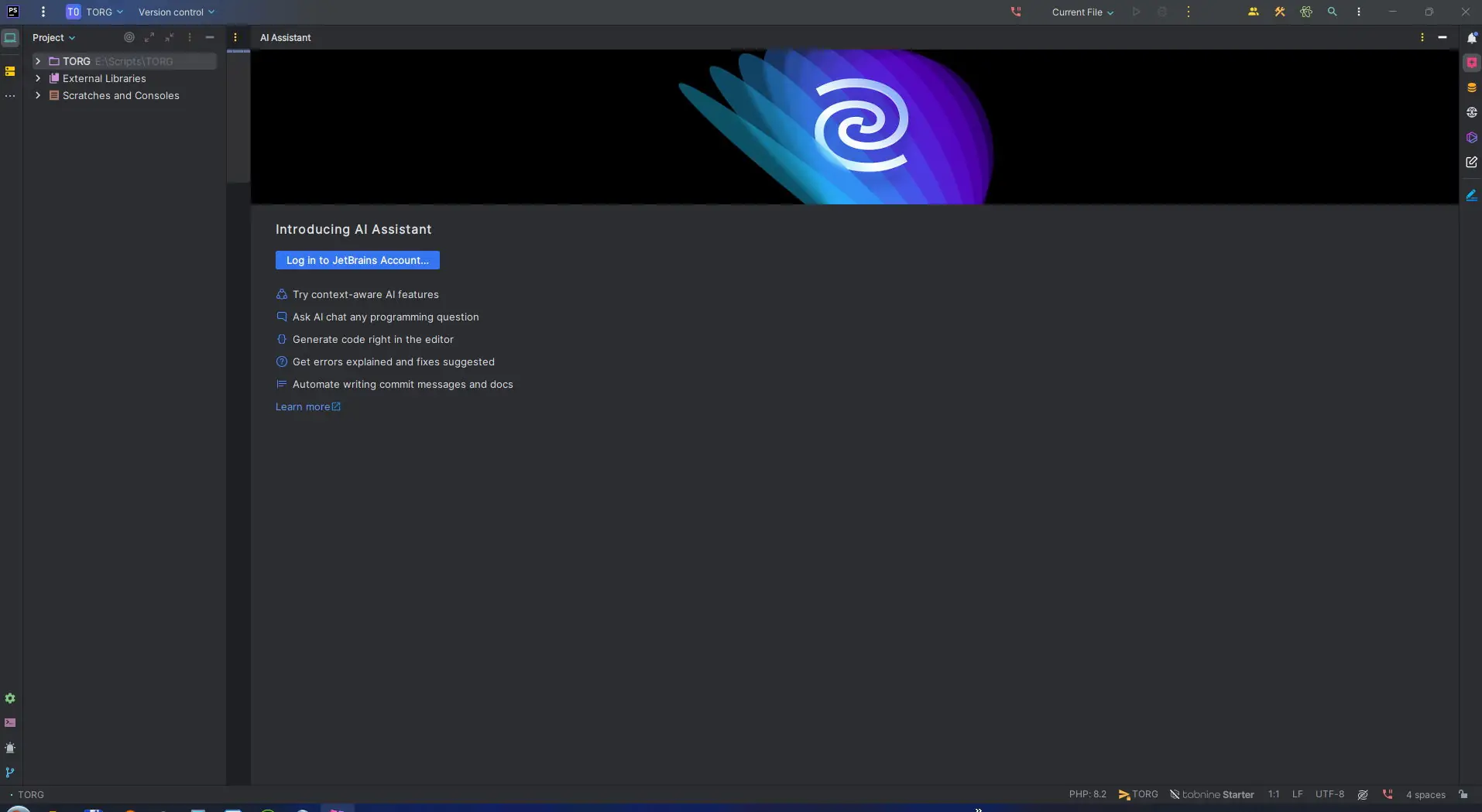Click the Debug bug icon in toolbar

1162,12
